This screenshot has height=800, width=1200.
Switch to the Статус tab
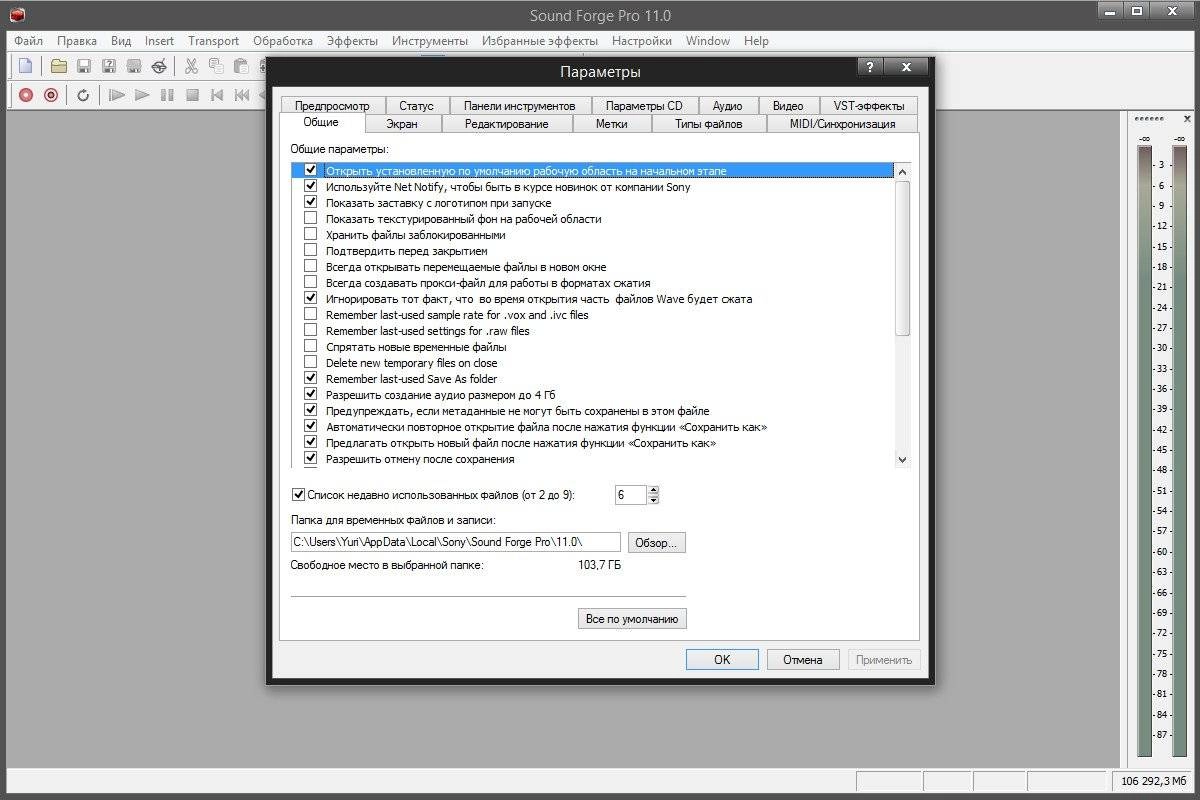point(416,105)
